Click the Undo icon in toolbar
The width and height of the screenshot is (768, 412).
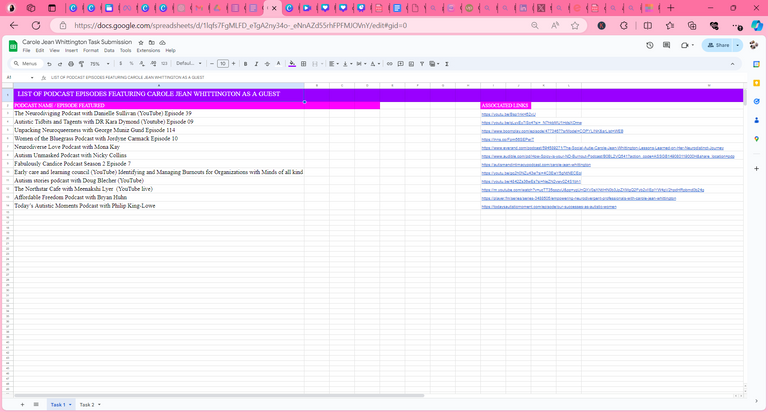49,64
